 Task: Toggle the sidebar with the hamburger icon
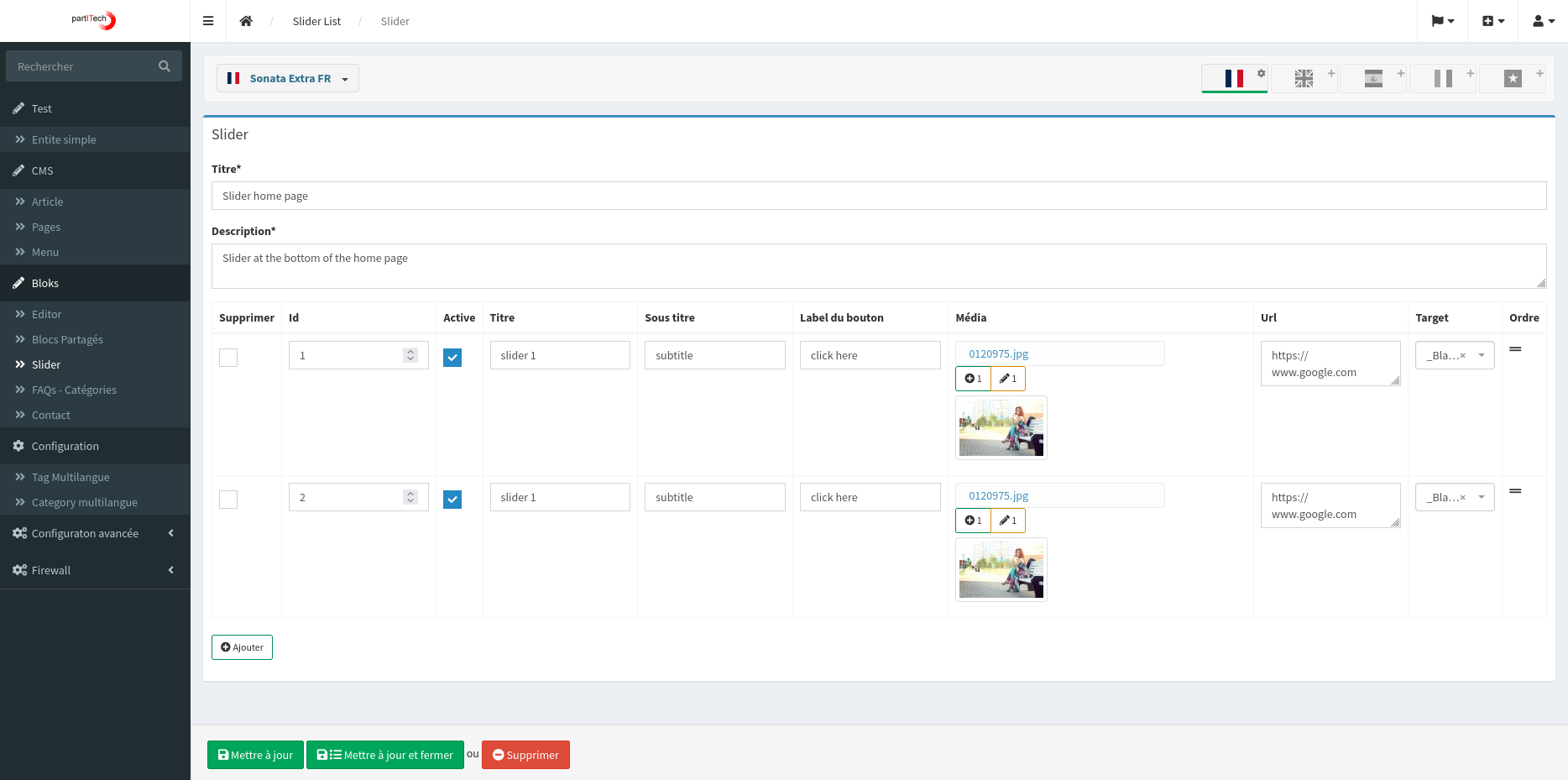[x=208, y=20]
